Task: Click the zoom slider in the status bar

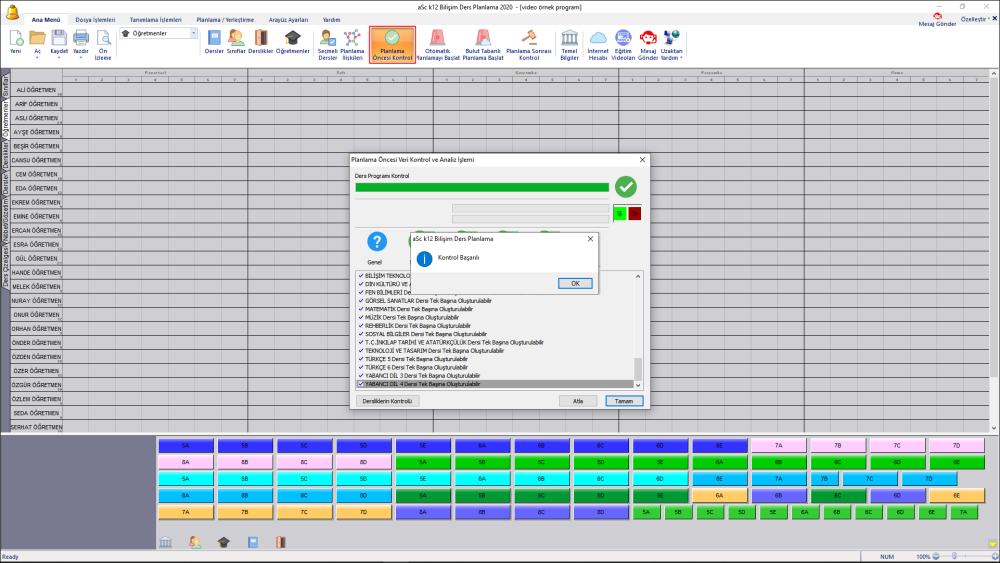Action: (955, 556)
